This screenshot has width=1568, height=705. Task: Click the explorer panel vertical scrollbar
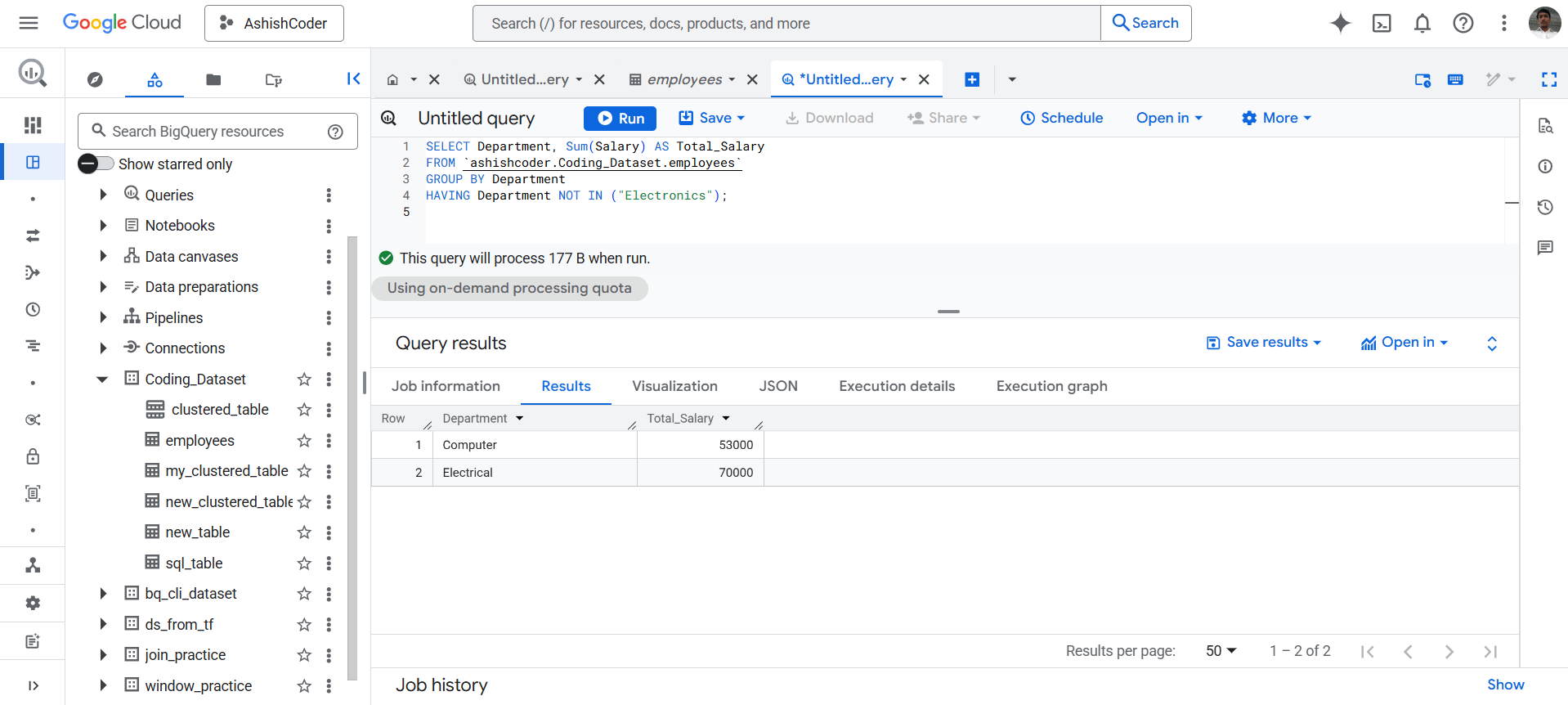click(x=352, y=458)
